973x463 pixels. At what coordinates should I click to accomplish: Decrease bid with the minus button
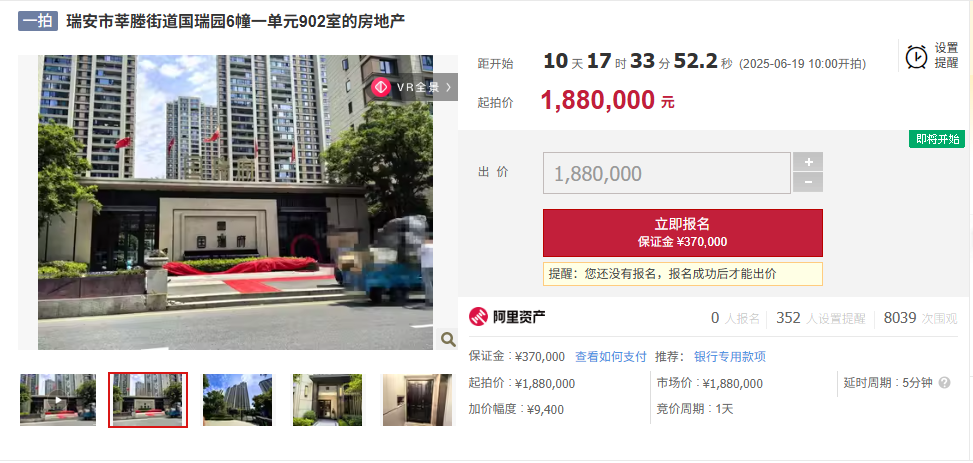coord(808,182)
